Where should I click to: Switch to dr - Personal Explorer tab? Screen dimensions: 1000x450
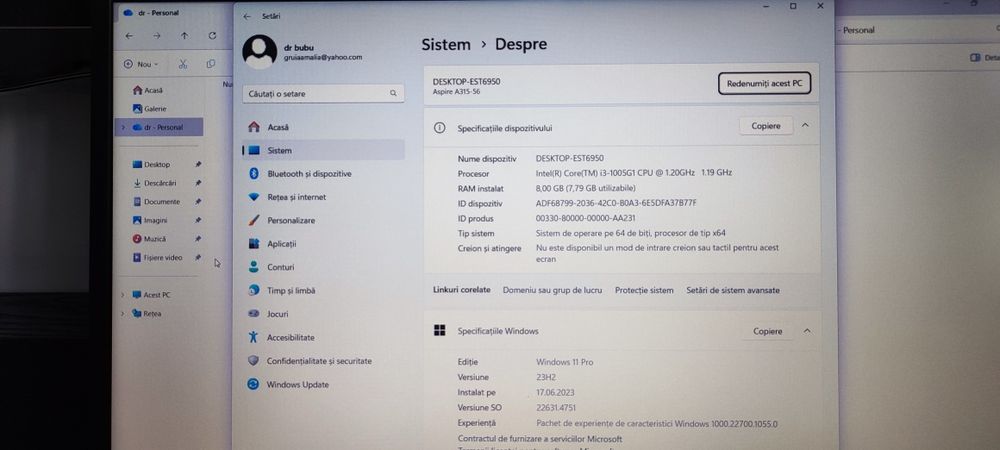[x=152, y=13]
